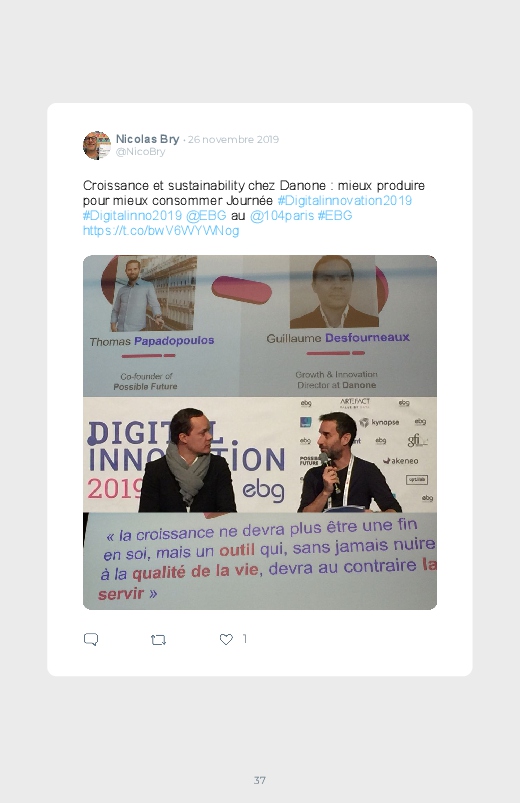Click the page number 37

tap(260, 780)
